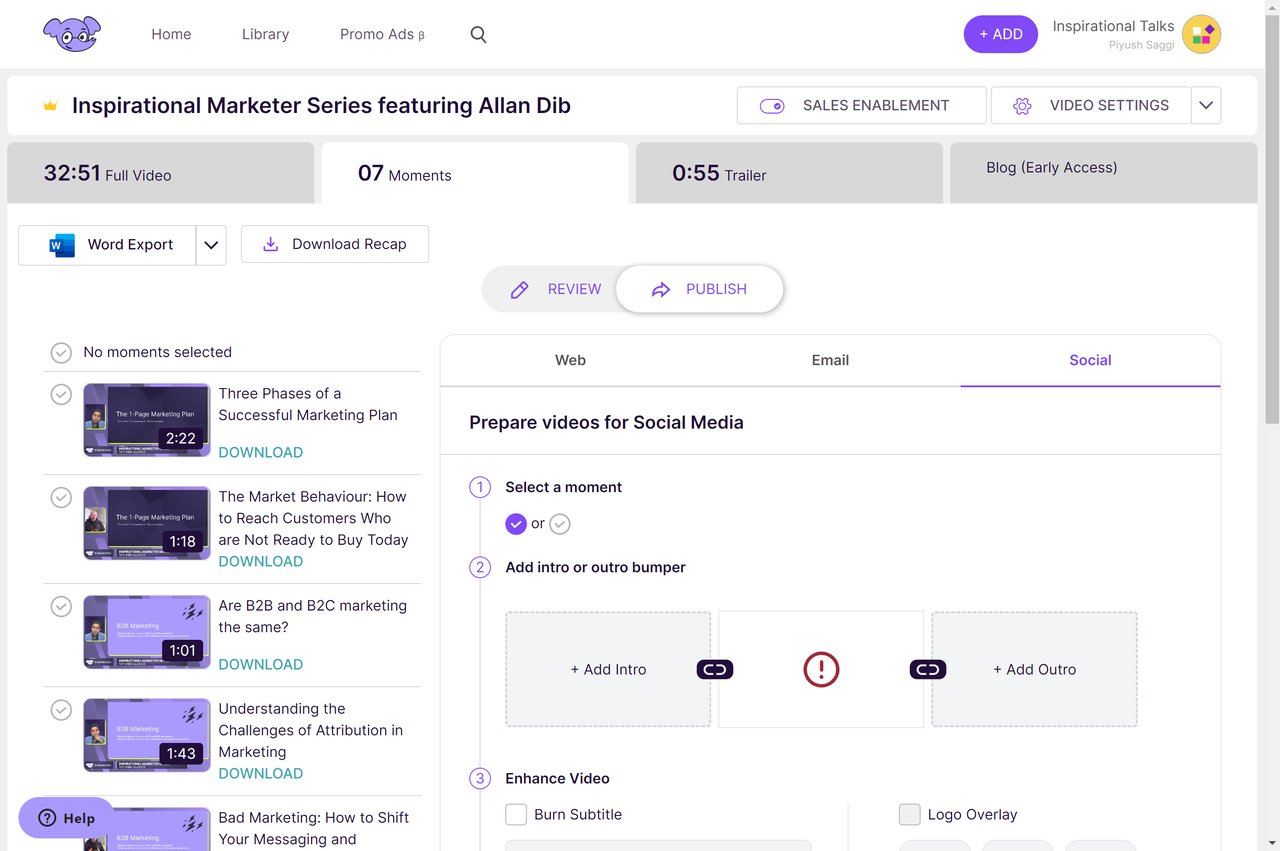This screenshot has width=1280, height=851.
Task: Click the Download Recap button
Action: coord(335,245)
